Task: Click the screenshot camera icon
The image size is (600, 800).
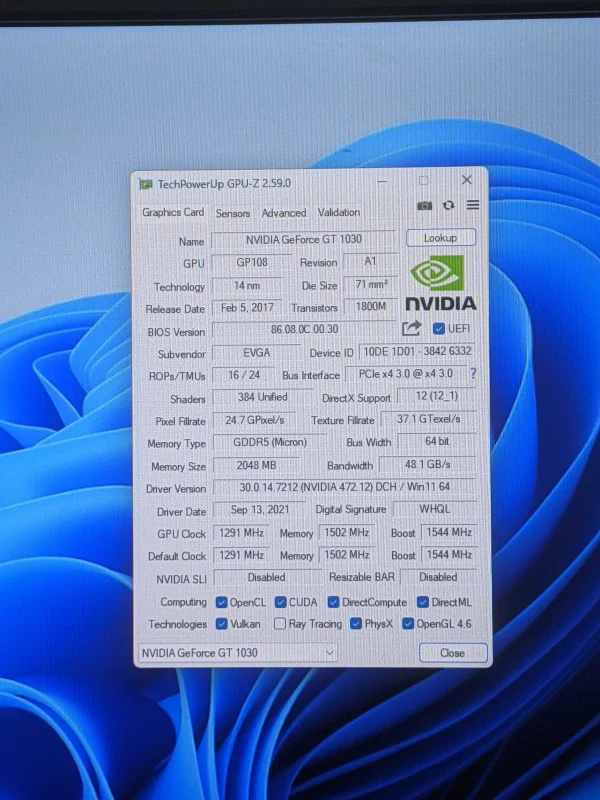Action: coord(424,206)
